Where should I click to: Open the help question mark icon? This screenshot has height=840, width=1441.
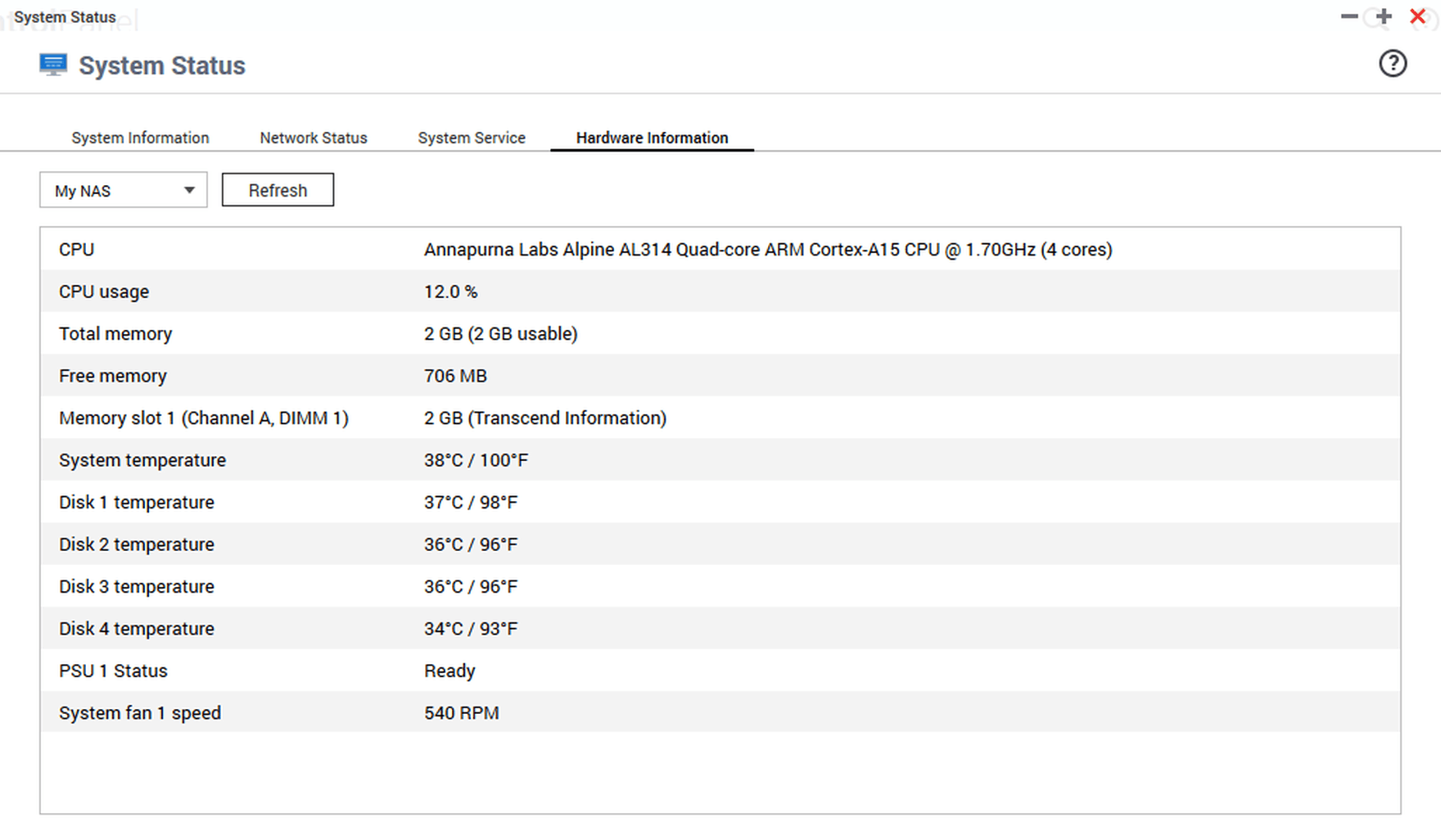coord(1392,64)
